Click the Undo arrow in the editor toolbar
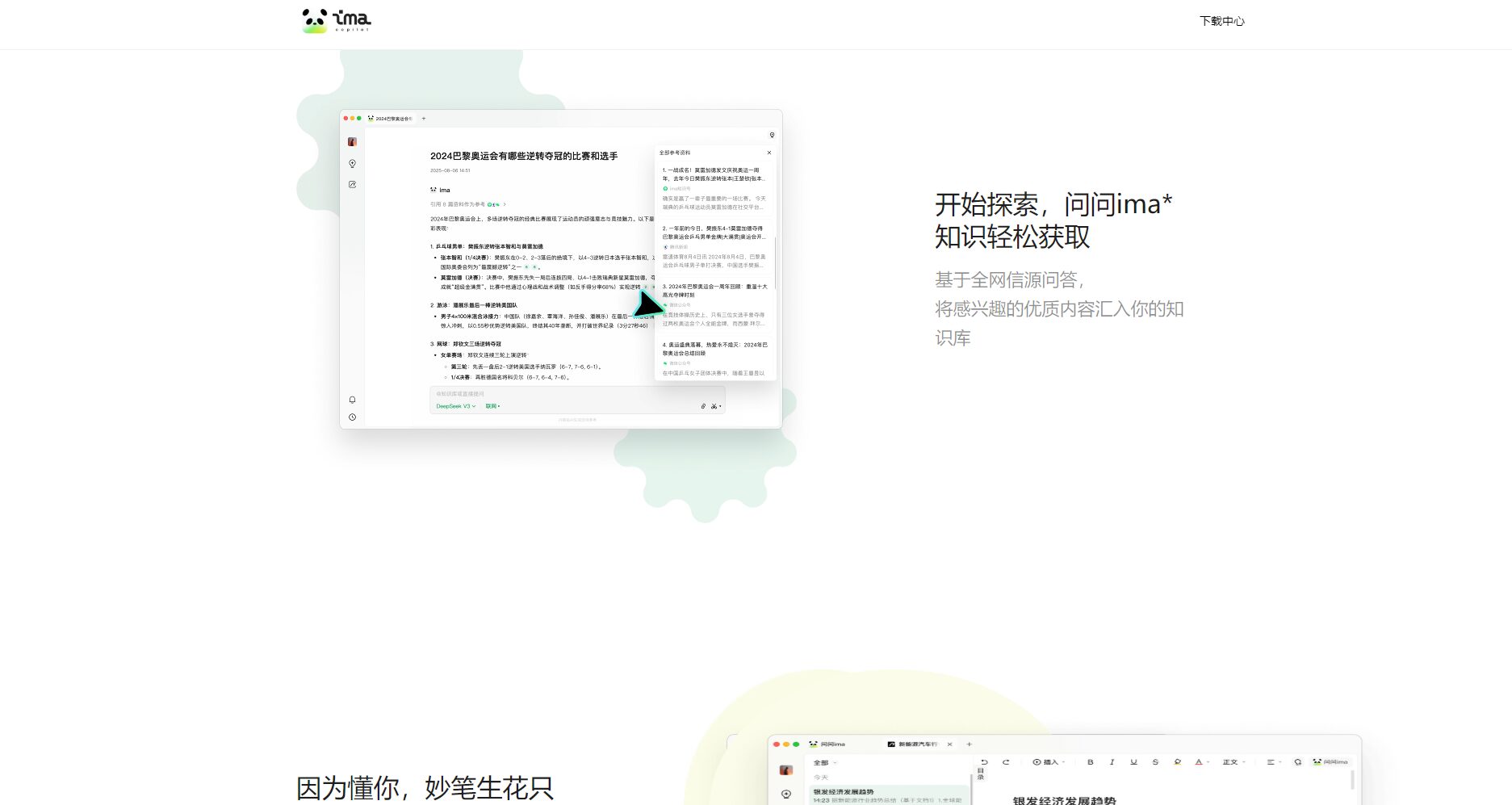Viewport: 1512px width, 805px height. (984, 762)
